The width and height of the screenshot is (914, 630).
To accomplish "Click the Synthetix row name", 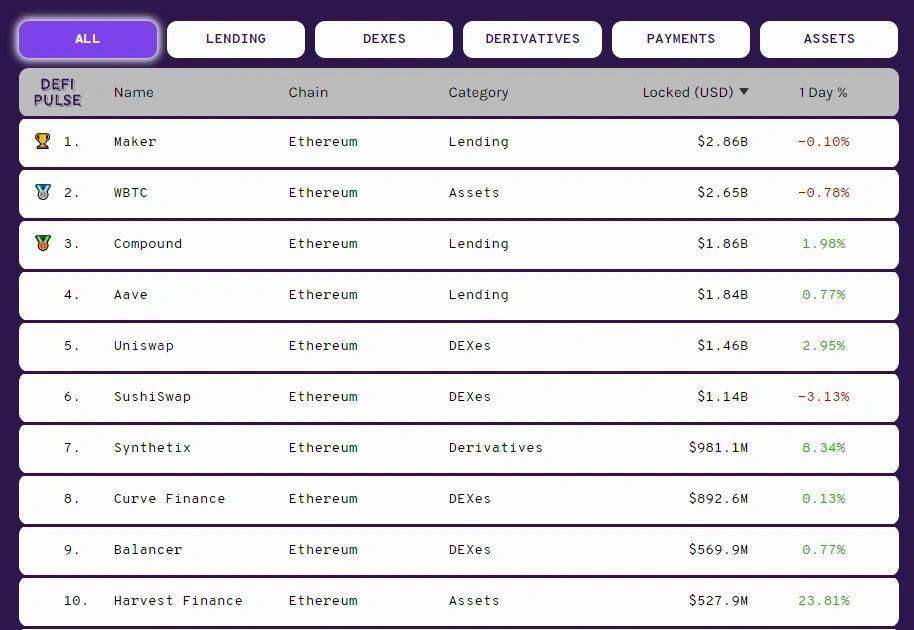I will [x=152, y=448].
